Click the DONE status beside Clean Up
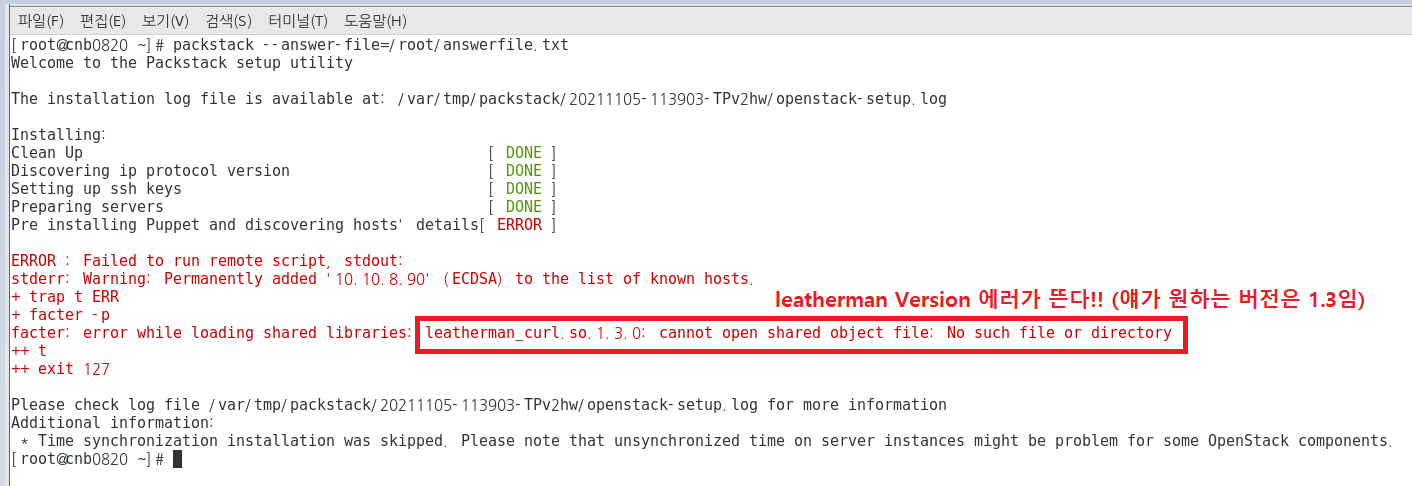Image resolution: width=1412 pixels, height=486 pixels. (523, 153)
